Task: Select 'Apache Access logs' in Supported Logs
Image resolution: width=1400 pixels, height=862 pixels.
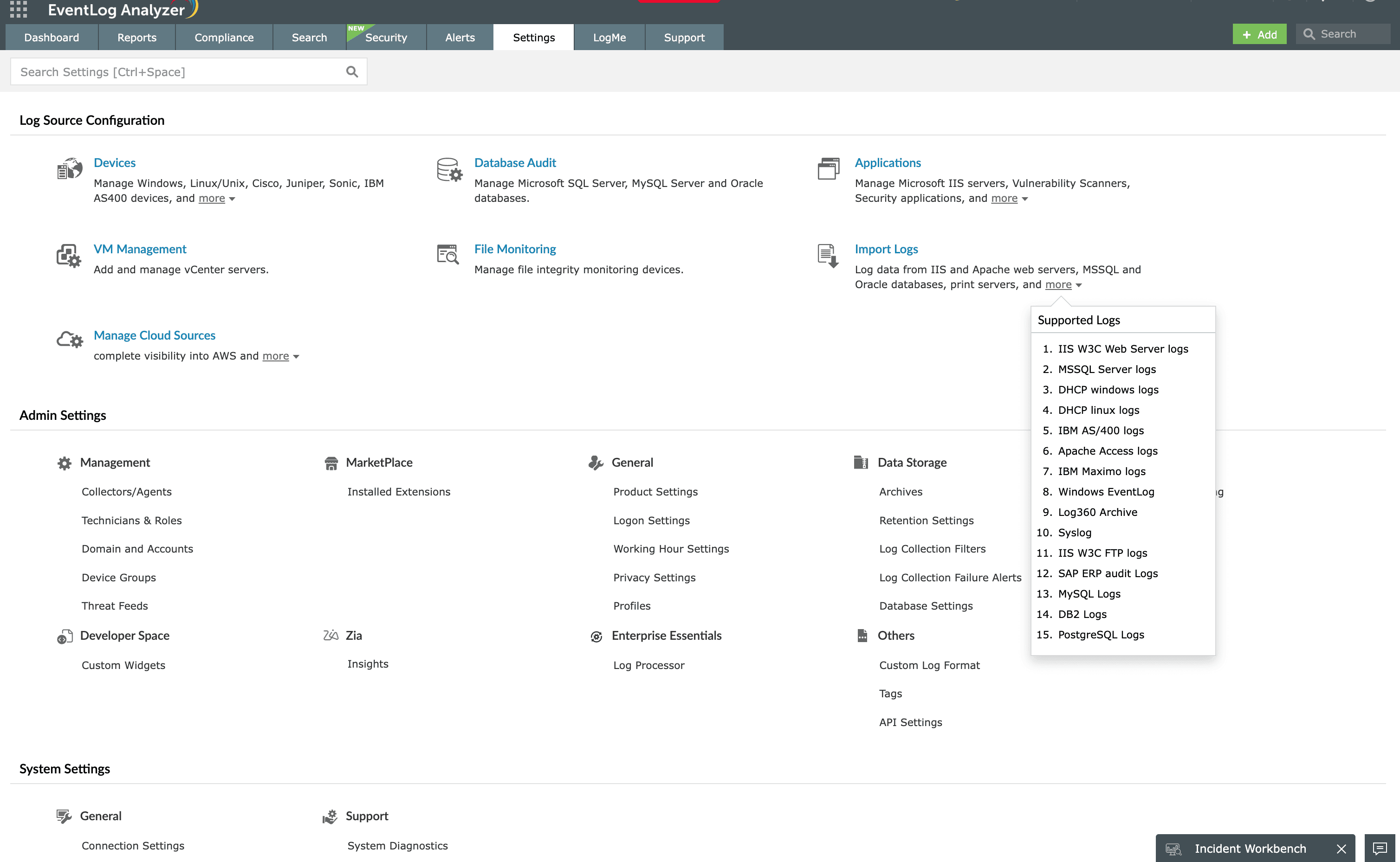Action: click(1108, 451)
